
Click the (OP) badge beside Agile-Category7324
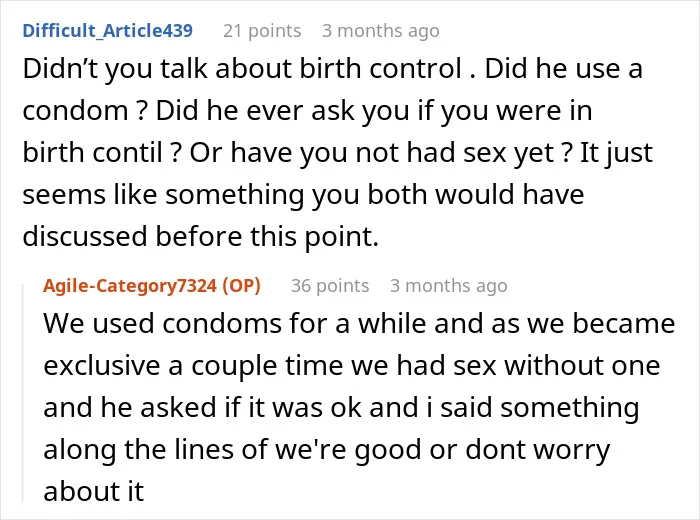pos(242,286)
